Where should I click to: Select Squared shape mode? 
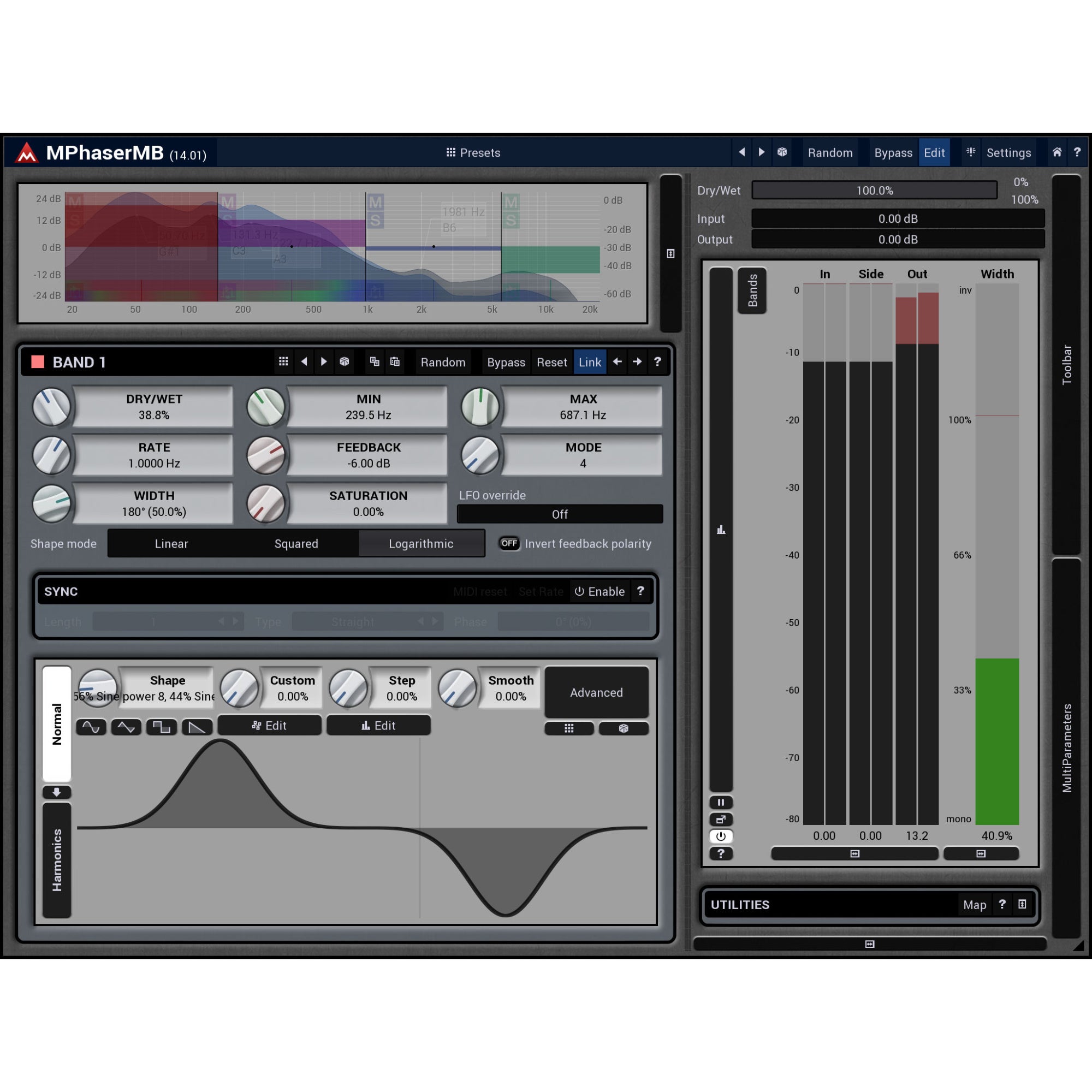pyautogui.click(x=296, y=543)
